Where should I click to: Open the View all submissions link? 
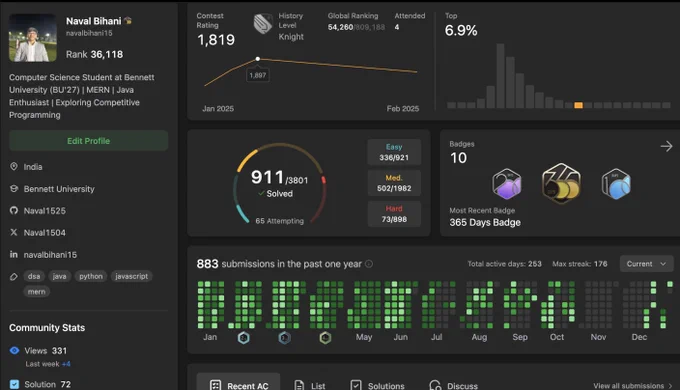pos(633,386)
